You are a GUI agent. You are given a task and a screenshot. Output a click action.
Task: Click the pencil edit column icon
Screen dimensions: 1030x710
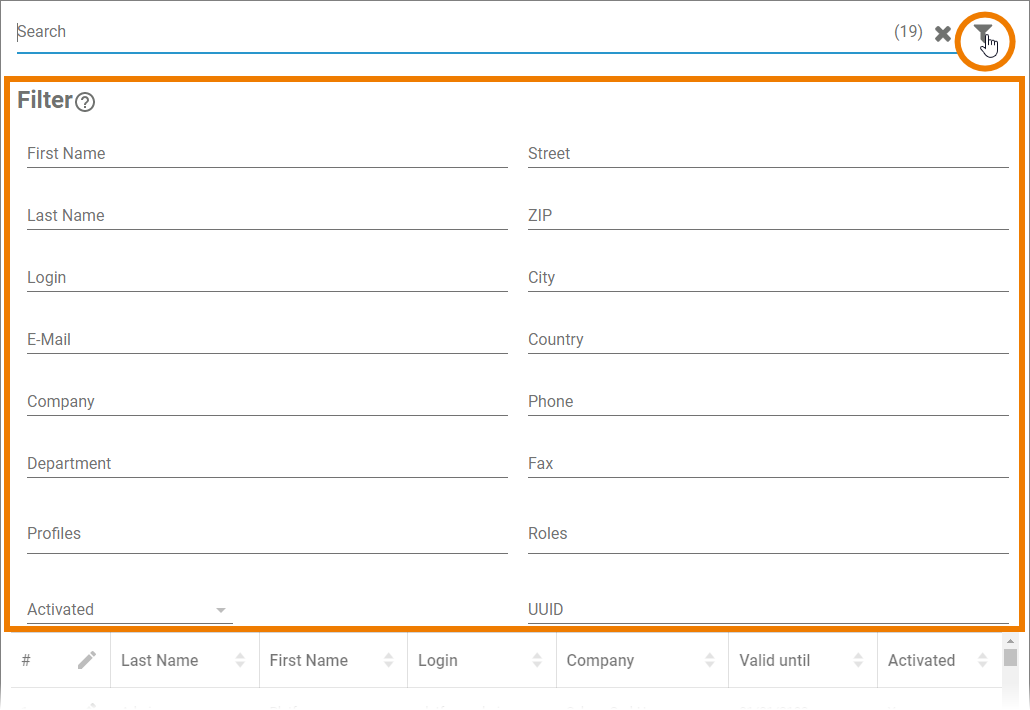87,660
